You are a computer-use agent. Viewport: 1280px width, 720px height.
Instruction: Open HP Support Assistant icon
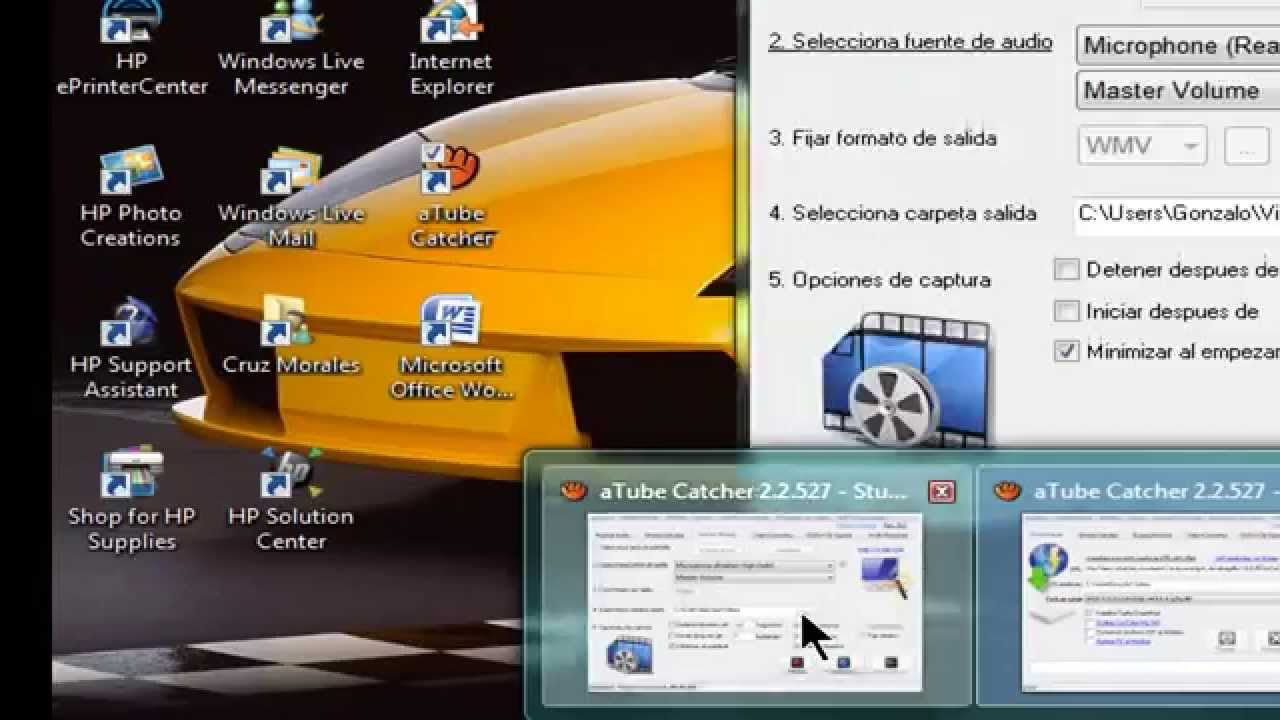click(131, 349)
